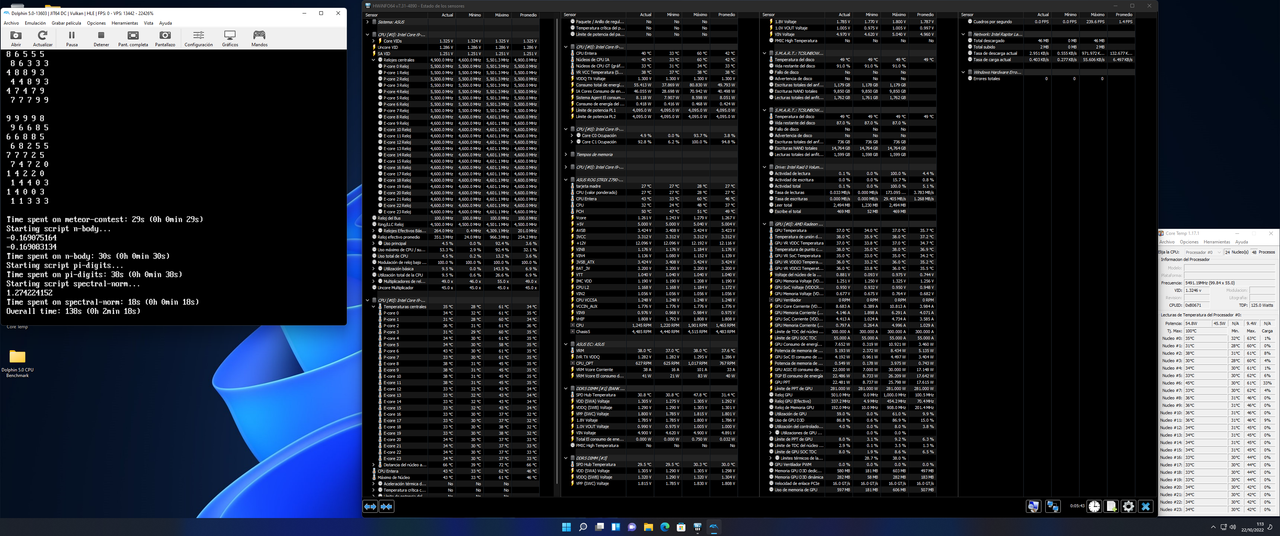
Task: Click Frecuencia value in Core Temp
Action: 1229,283
